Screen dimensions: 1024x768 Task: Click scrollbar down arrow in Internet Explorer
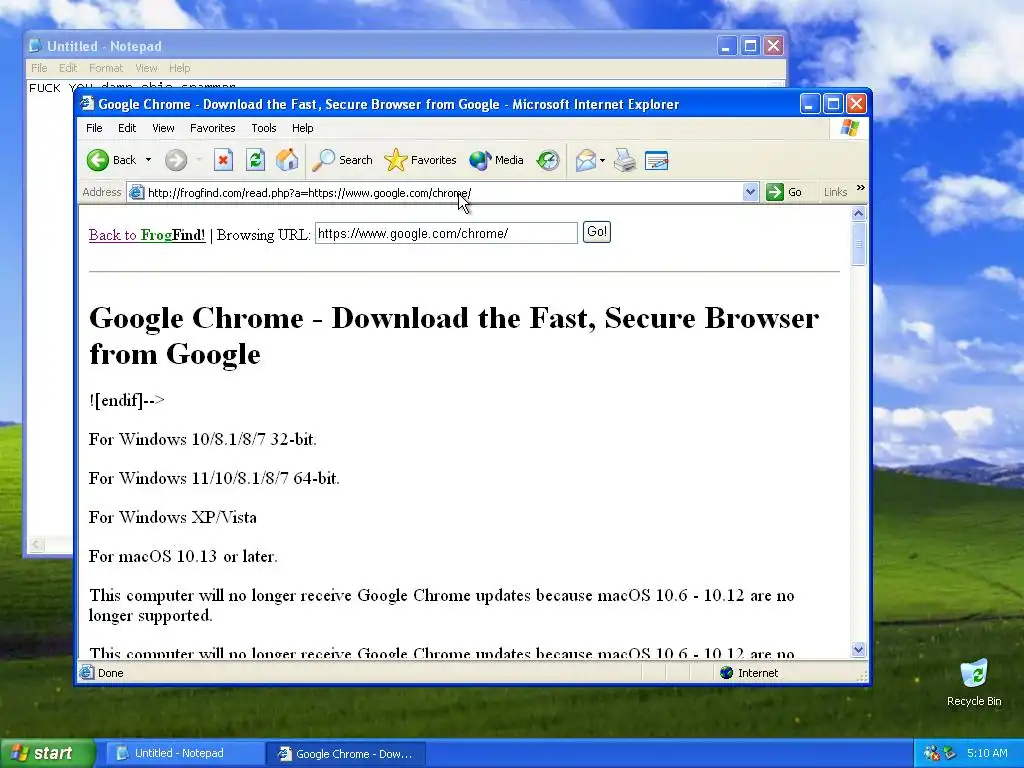[x=859, y=650]
